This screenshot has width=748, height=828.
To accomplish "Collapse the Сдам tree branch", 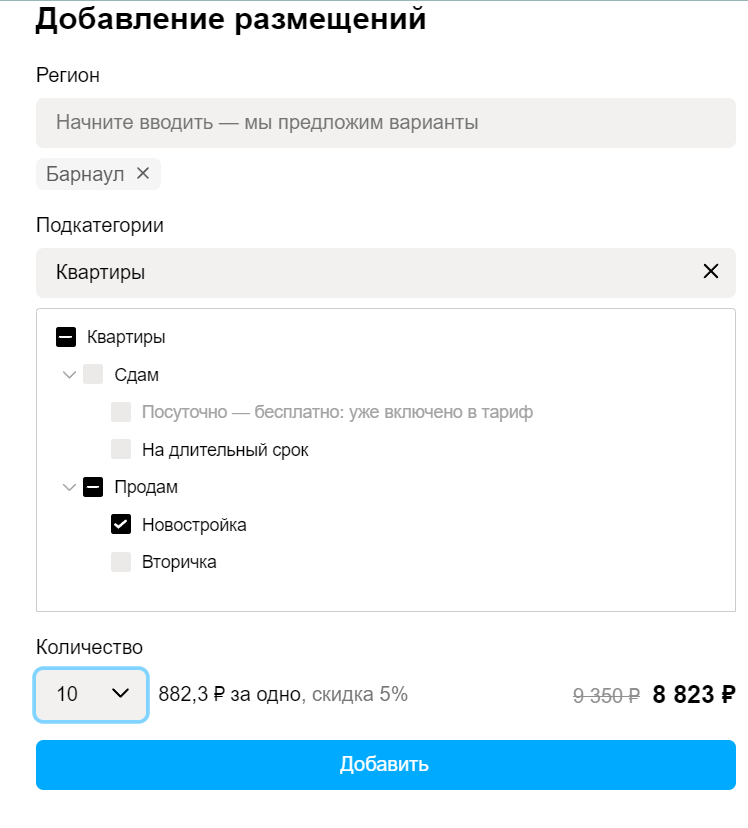I will click(69, 375).
